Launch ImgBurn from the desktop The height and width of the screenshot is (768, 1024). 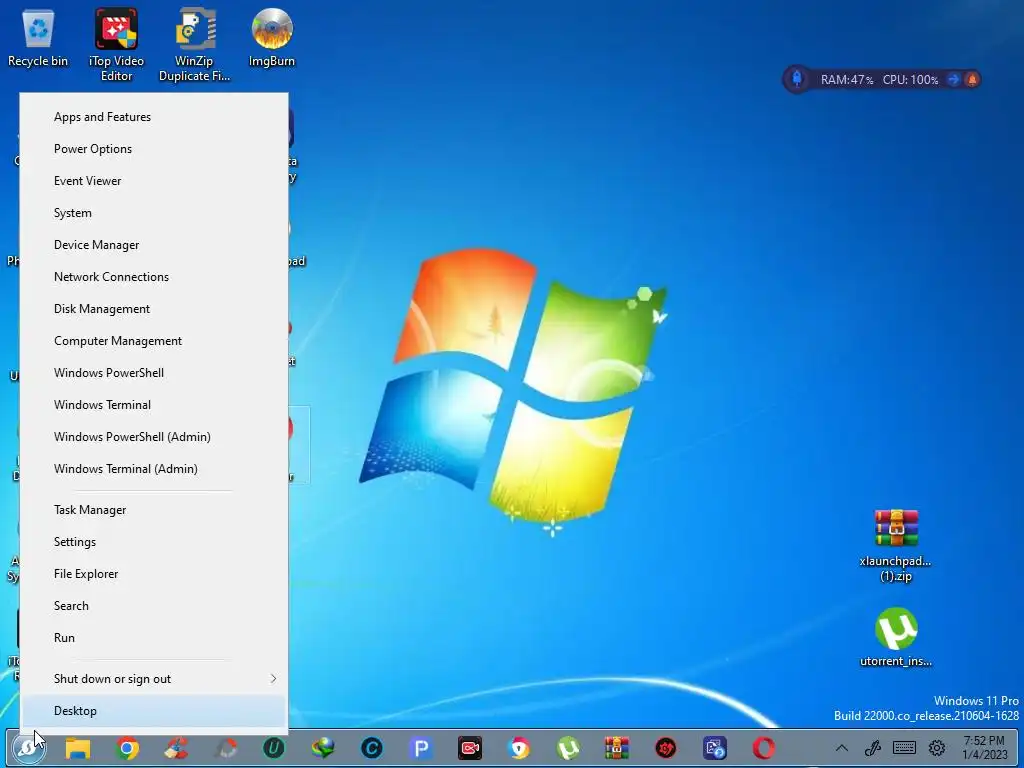(x=272, y=38)
